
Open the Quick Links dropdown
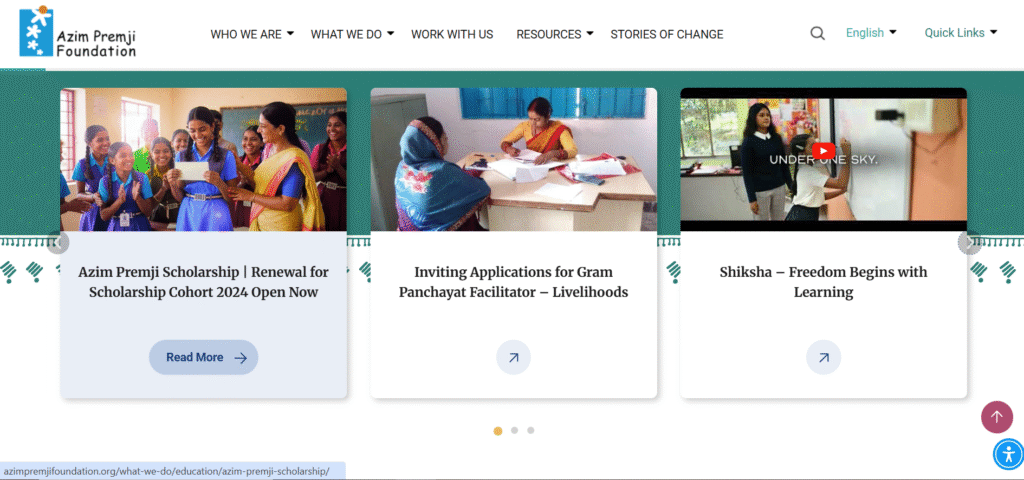point(961,33)
